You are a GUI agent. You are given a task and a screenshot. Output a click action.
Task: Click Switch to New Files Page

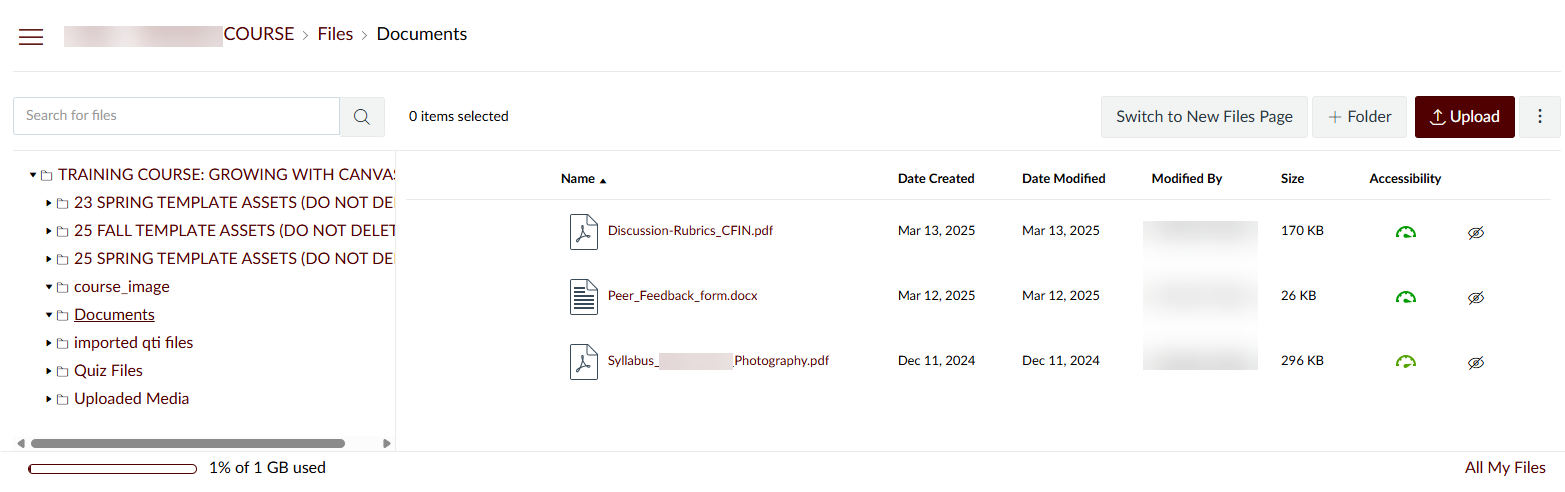[x=1204, y=117]
